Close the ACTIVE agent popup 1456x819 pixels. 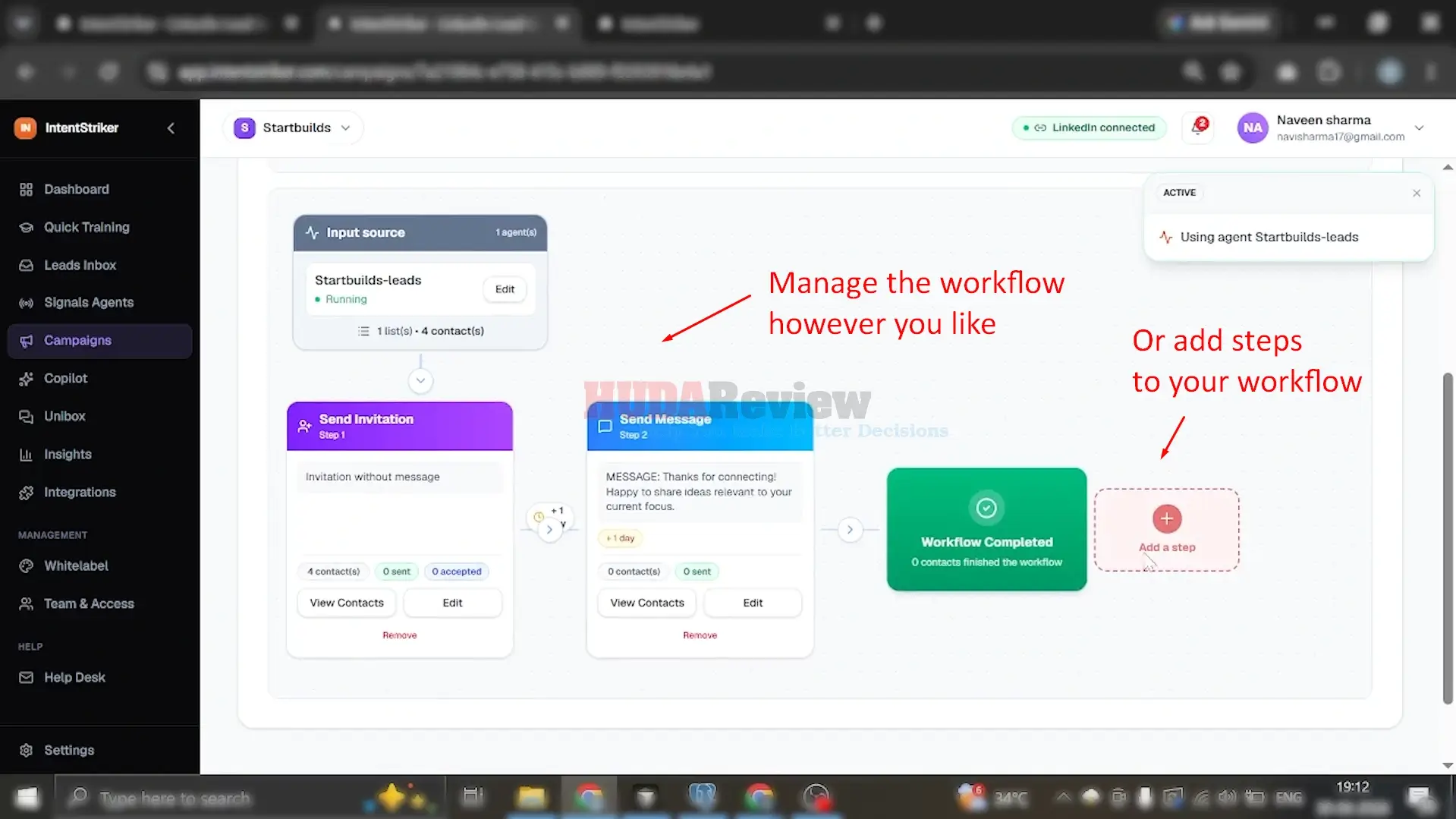(x=1417, y=193)
